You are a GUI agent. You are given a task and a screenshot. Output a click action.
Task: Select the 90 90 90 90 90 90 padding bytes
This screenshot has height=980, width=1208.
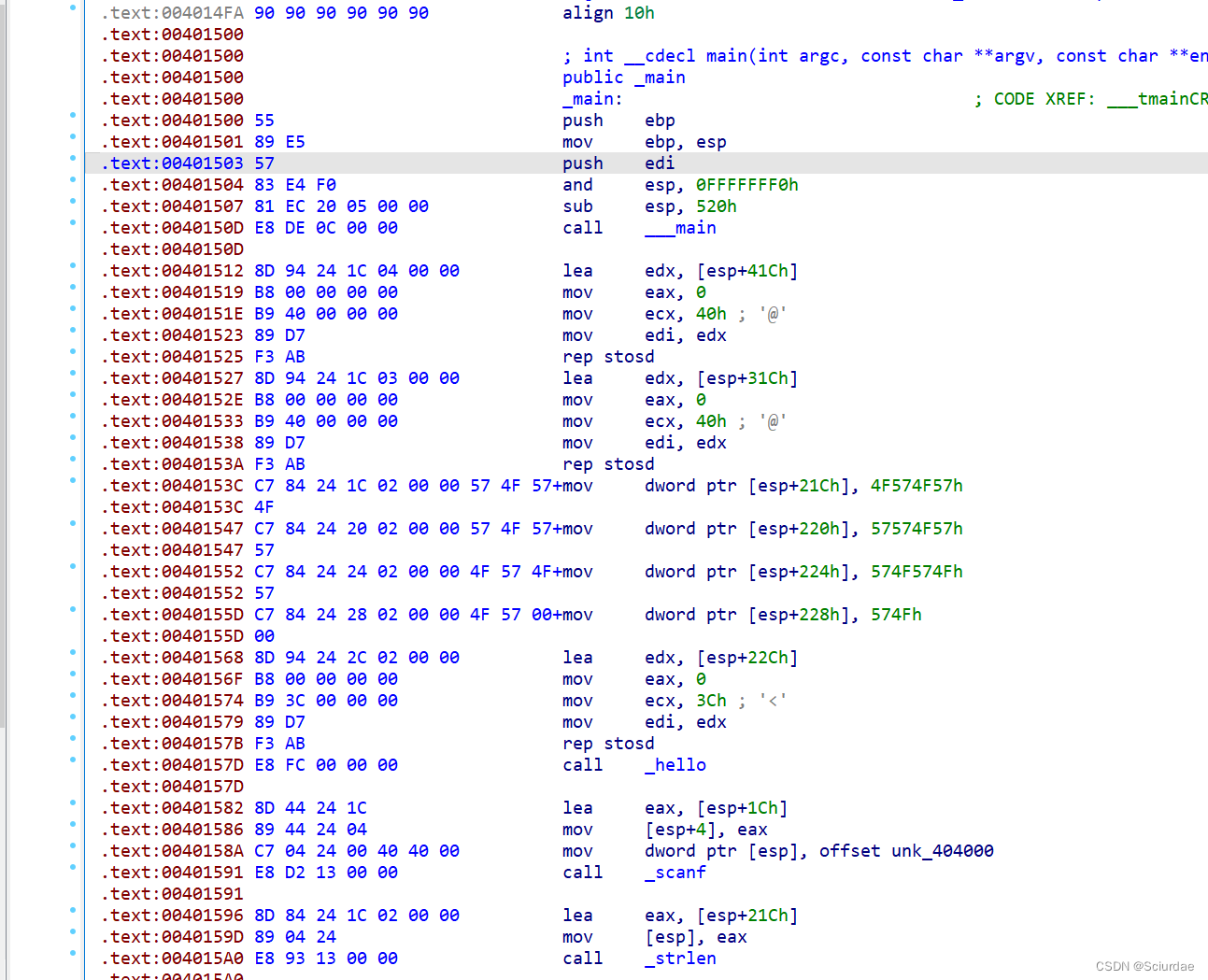[x=342, y=13]
